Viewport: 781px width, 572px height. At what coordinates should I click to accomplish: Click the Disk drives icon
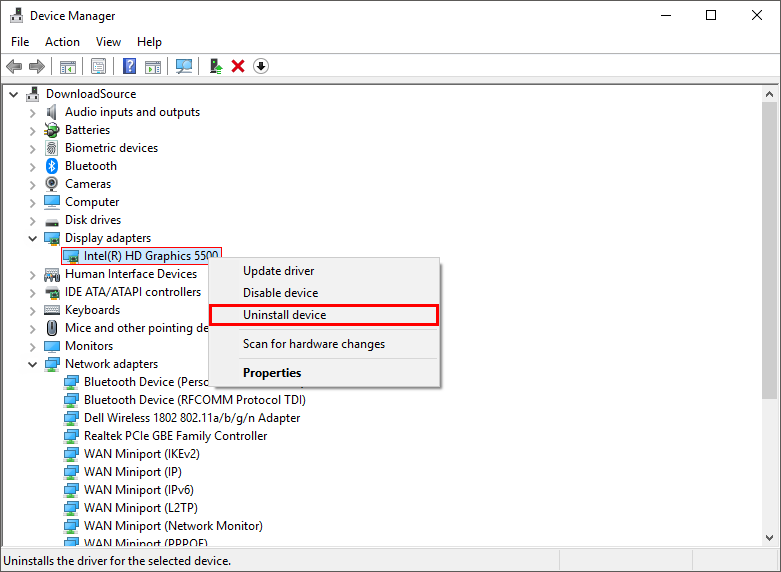click(52, 221)
